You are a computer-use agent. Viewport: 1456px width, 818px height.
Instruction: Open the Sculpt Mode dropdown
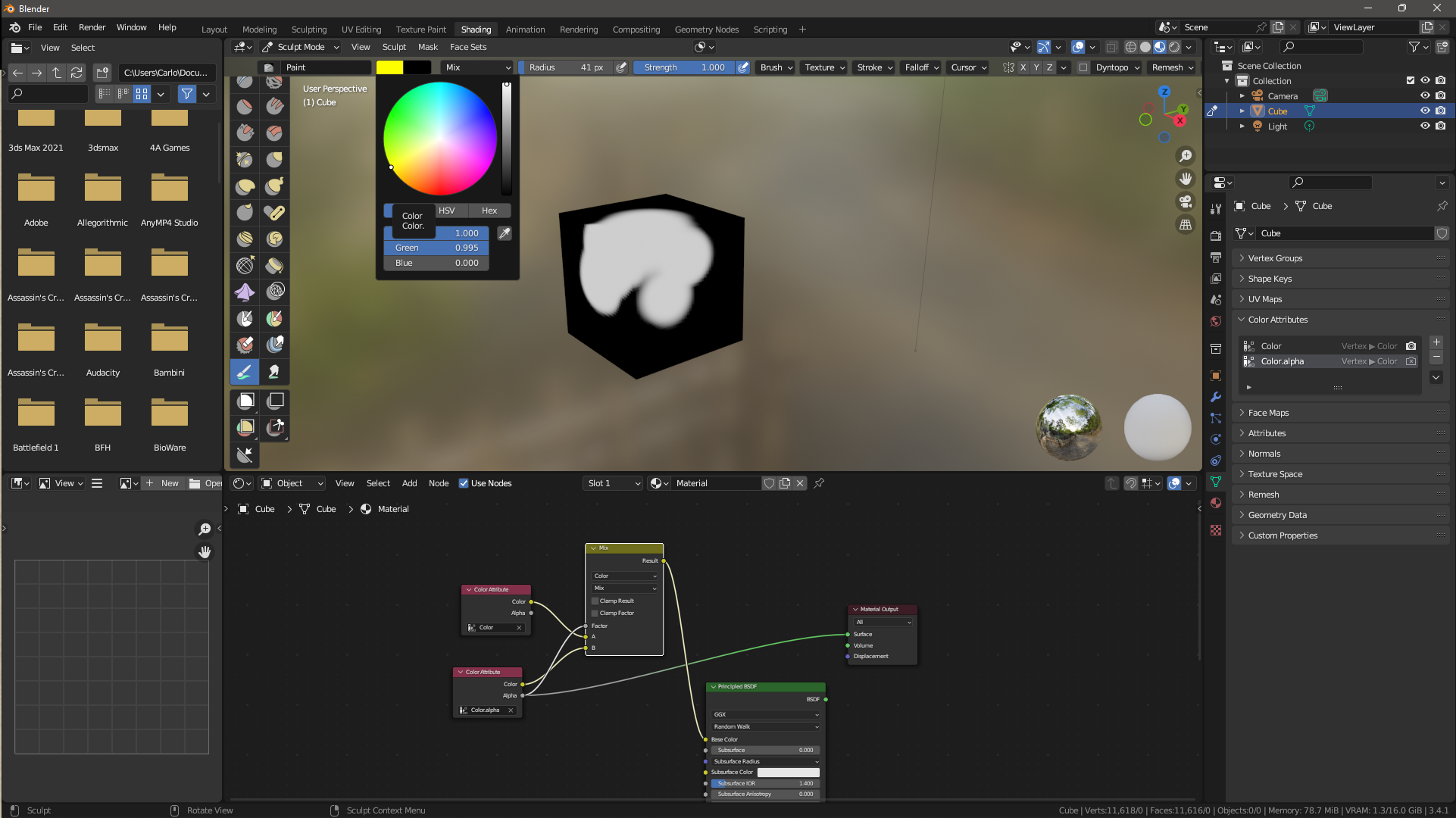pos(301,47)
